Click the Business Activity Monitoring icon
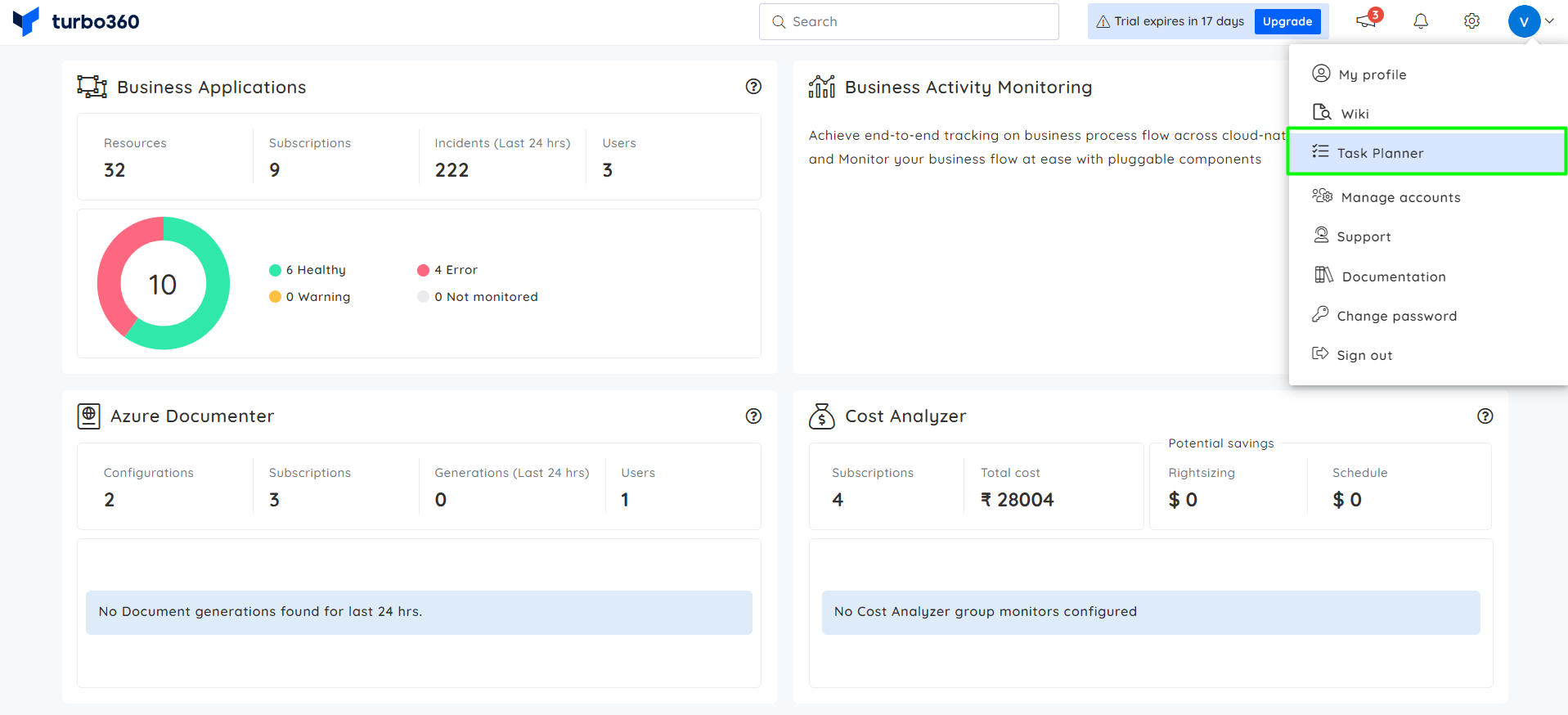Viewport: 1568px width, 715px height. [x=821, y=87]
